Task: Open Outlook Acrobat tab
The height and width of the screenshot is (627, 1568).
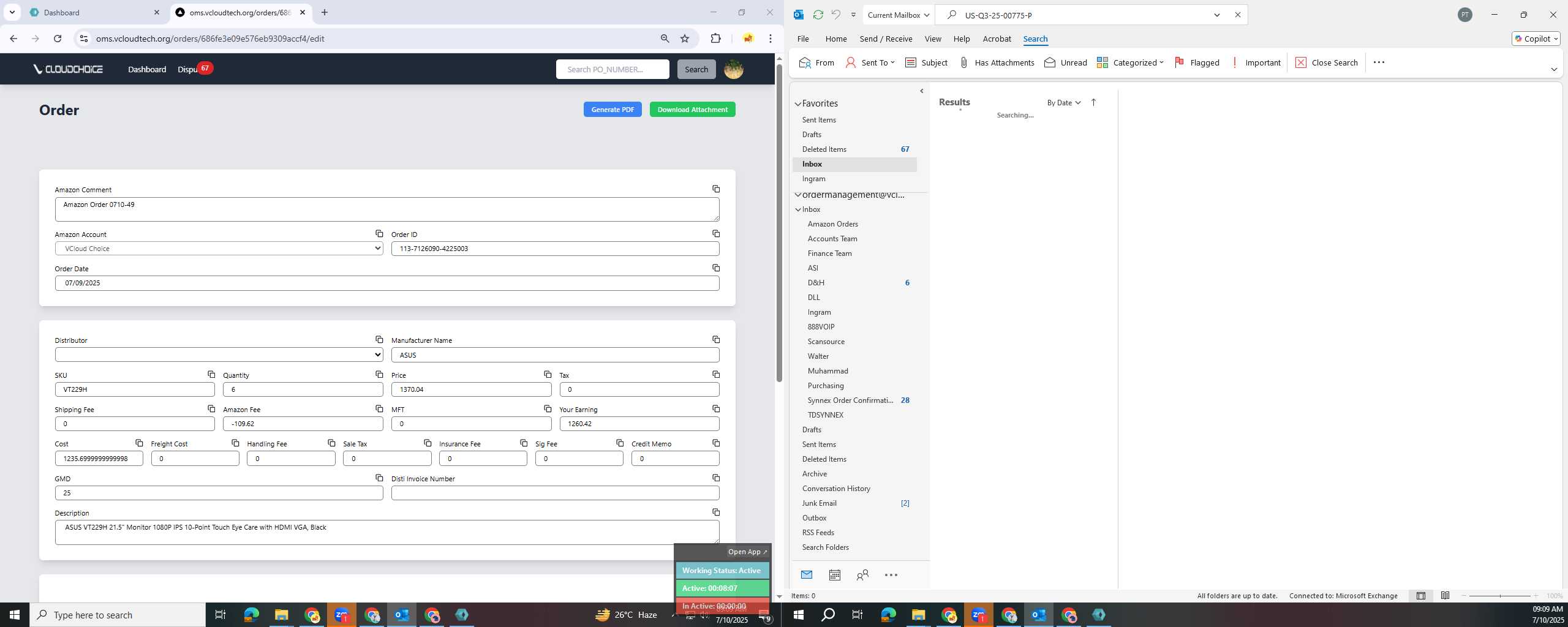Action: (997, 39)
